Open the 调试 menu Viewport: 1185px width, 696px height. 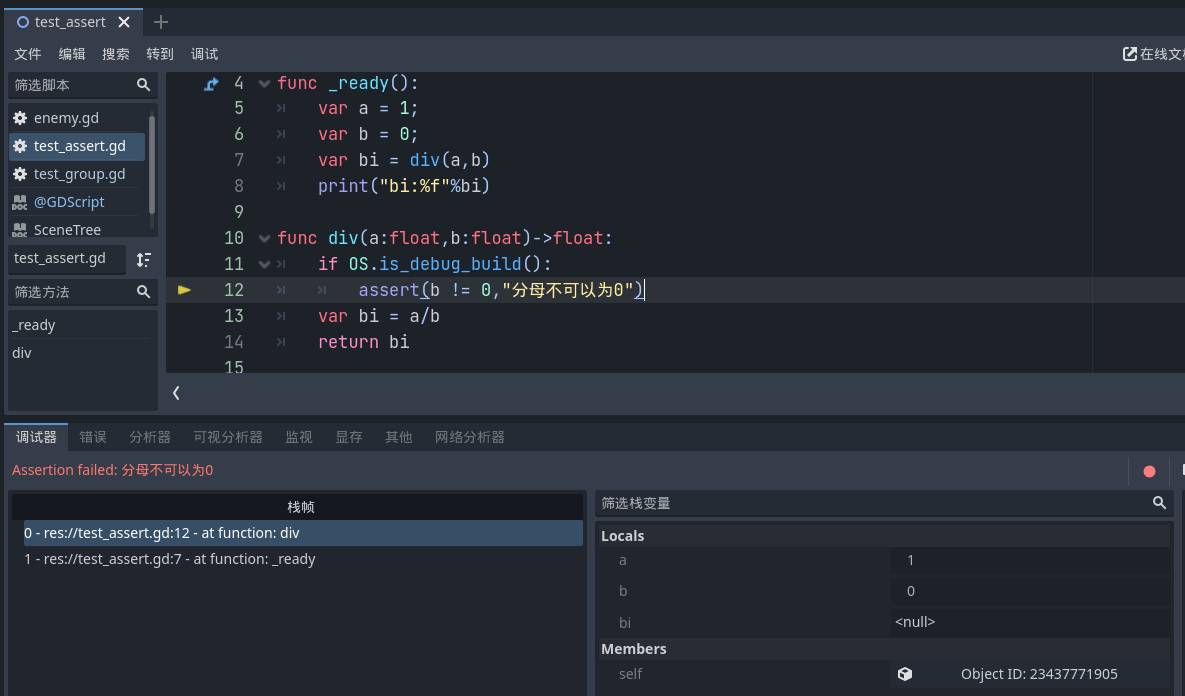coord(204,54)
